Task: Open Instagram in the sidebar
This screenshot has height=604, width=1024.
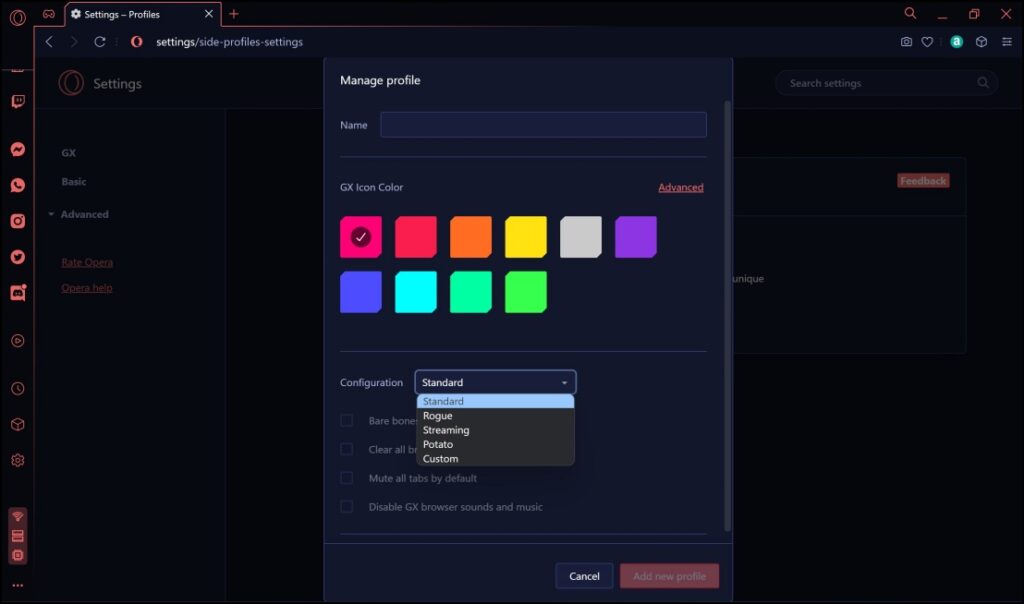Action: pyautogui.click(x=18, y=221)
